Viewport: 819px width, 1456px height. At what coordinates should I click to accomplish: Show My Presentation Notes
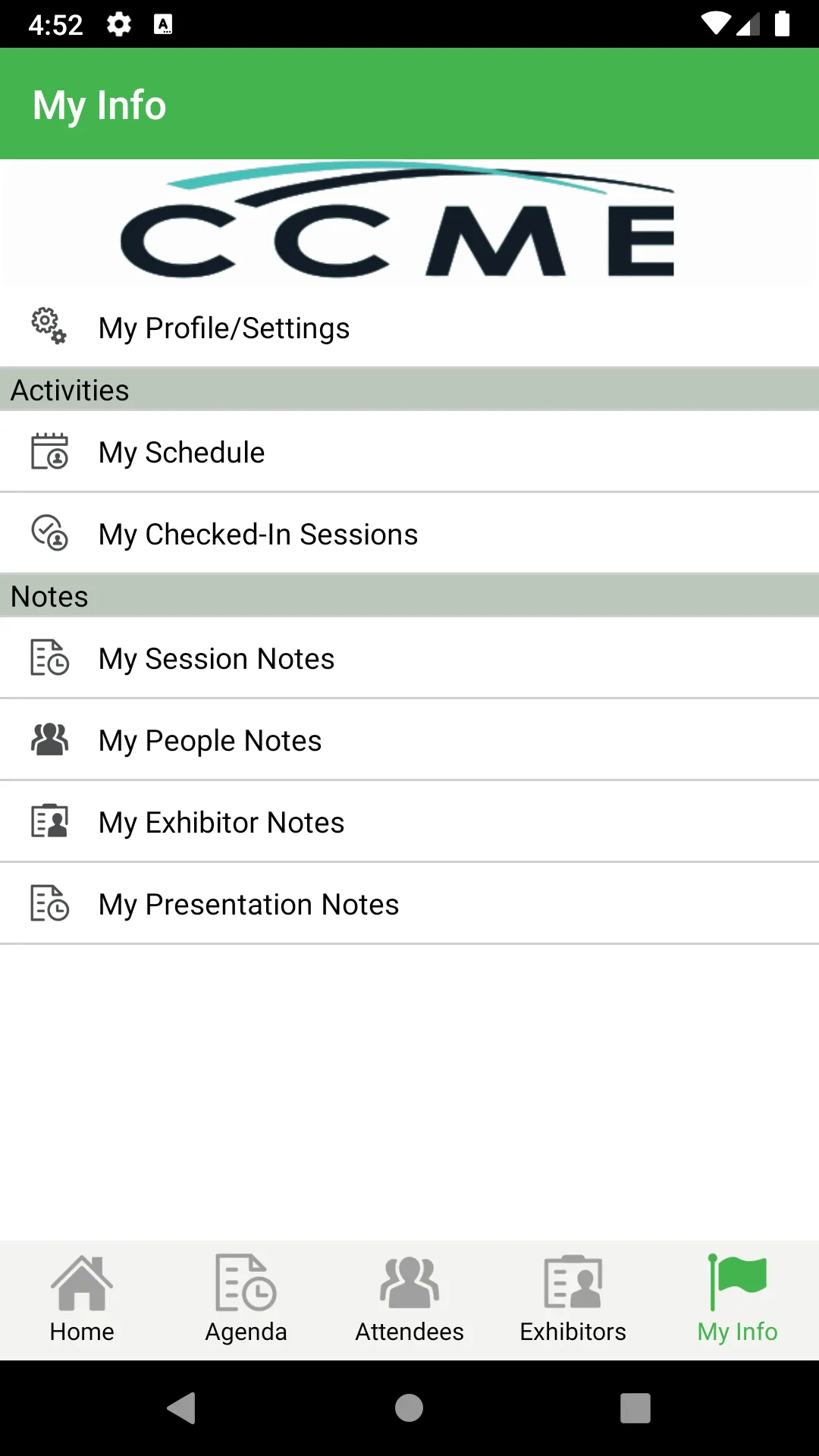tap(249, 905)
